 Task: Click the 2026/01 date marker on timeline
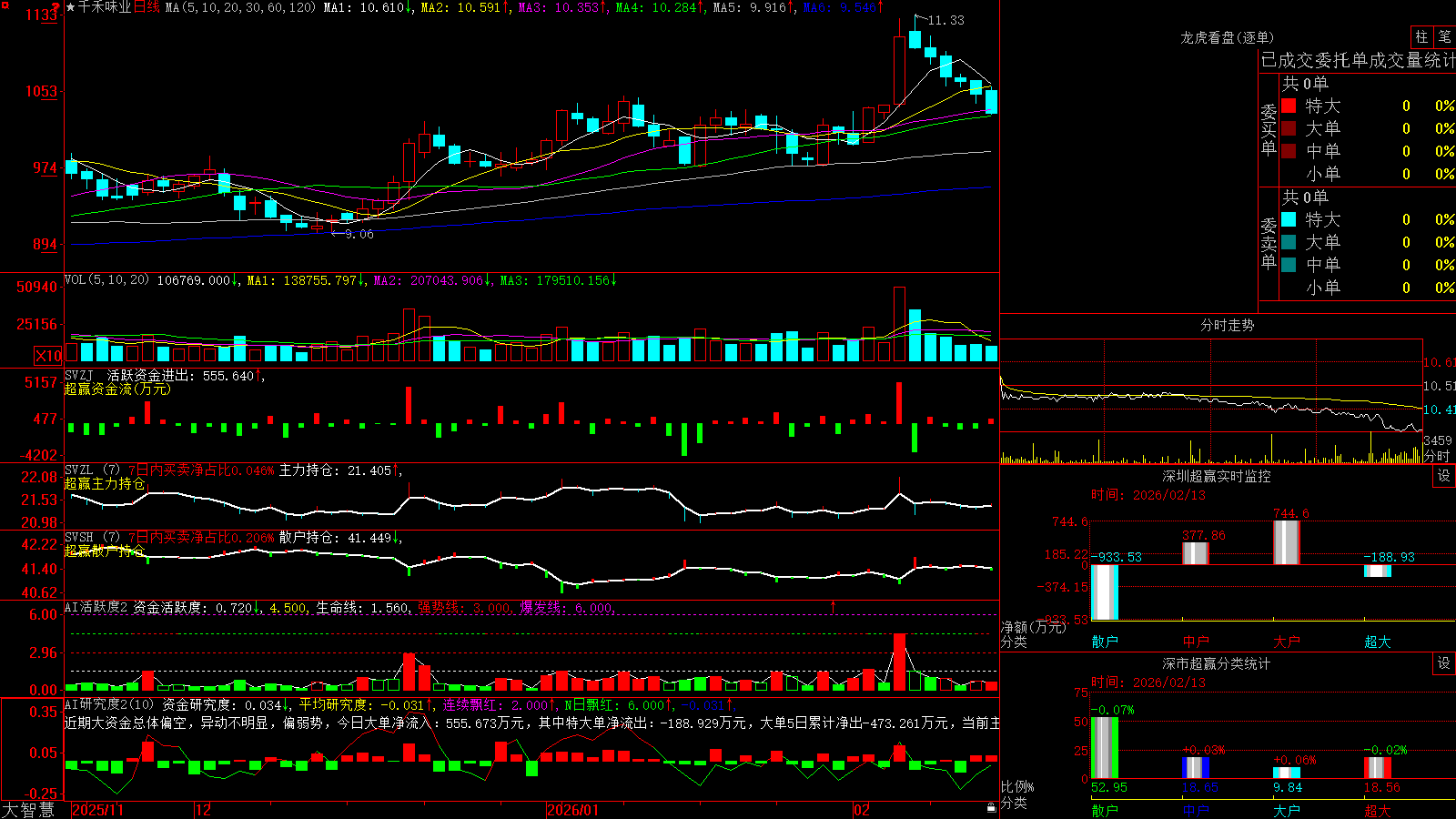572,810
